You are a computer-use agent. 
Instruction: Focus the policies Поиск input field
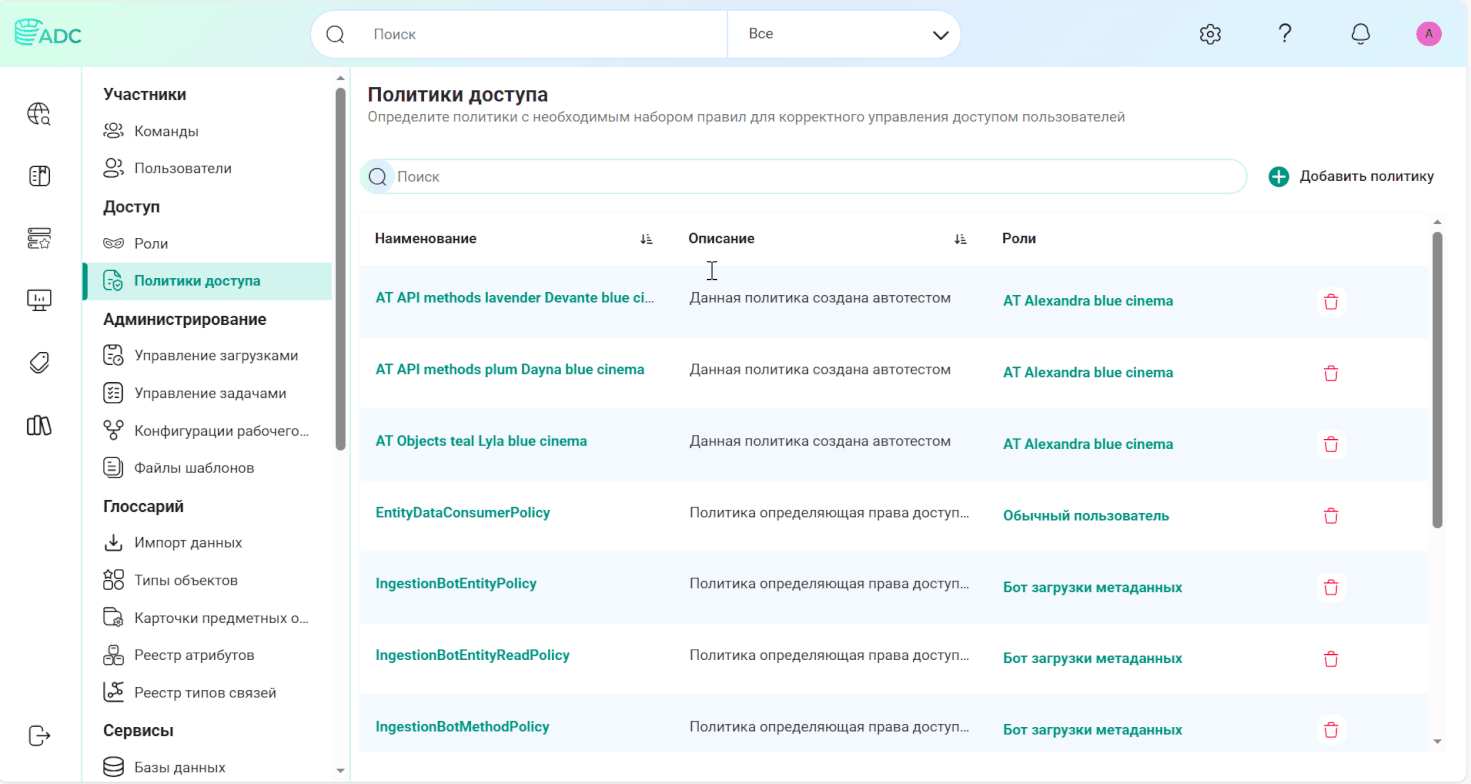coord(804,176)
